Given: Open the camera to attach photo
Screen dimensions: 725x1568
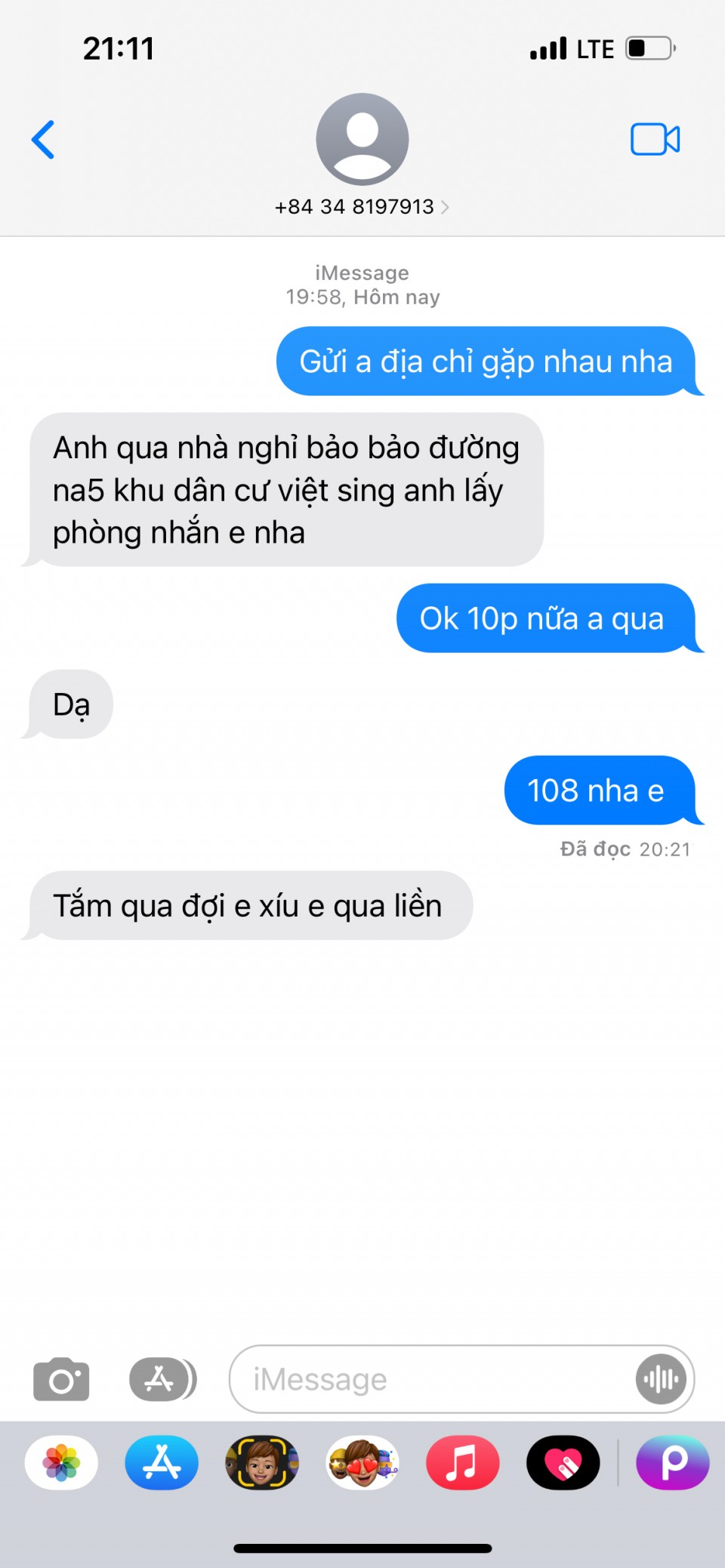Looking at the screenshot, I should click(x=61, y=1379).
